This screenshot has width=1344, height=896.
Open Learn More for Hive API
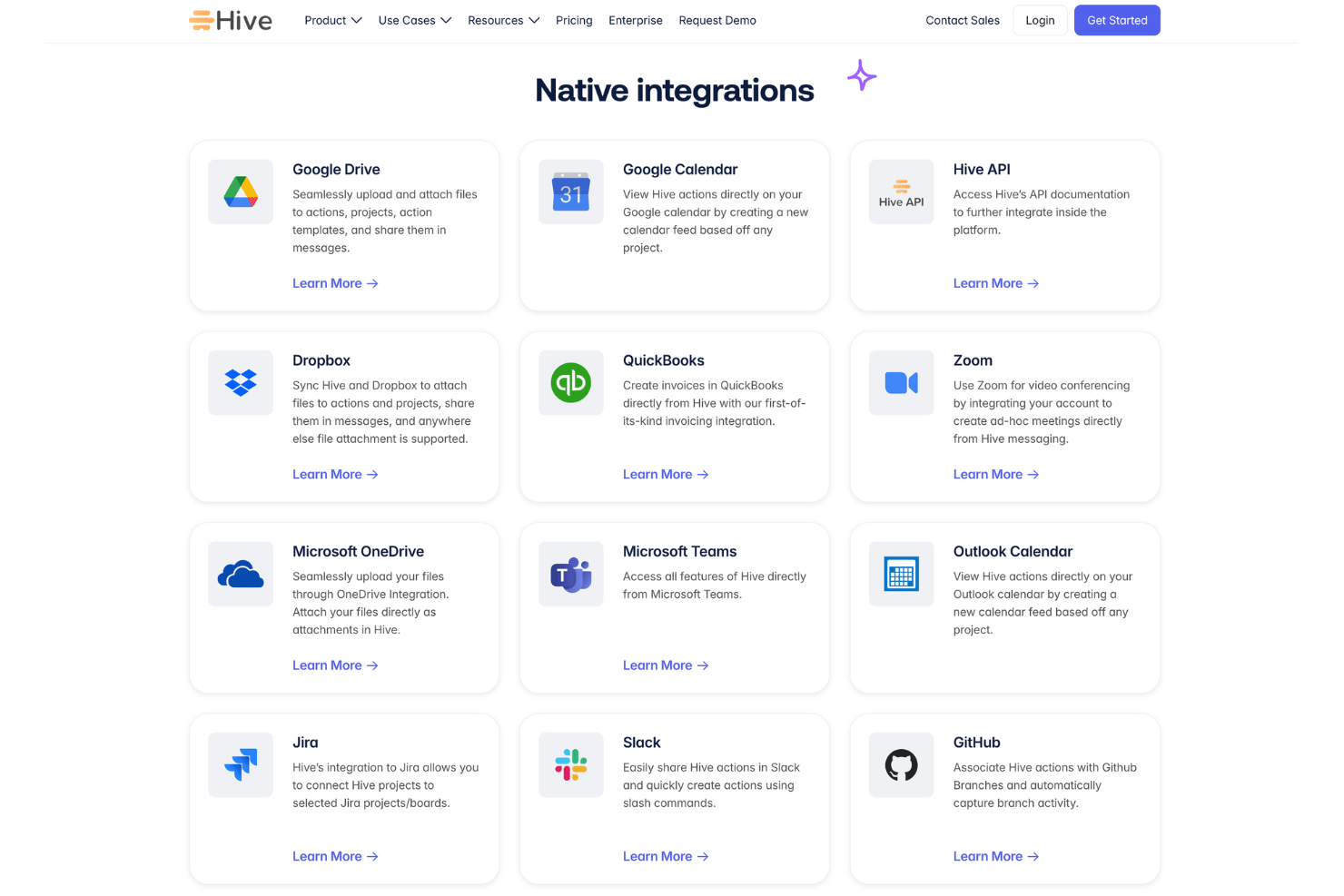pyautogui.click(x=996, y=283)
